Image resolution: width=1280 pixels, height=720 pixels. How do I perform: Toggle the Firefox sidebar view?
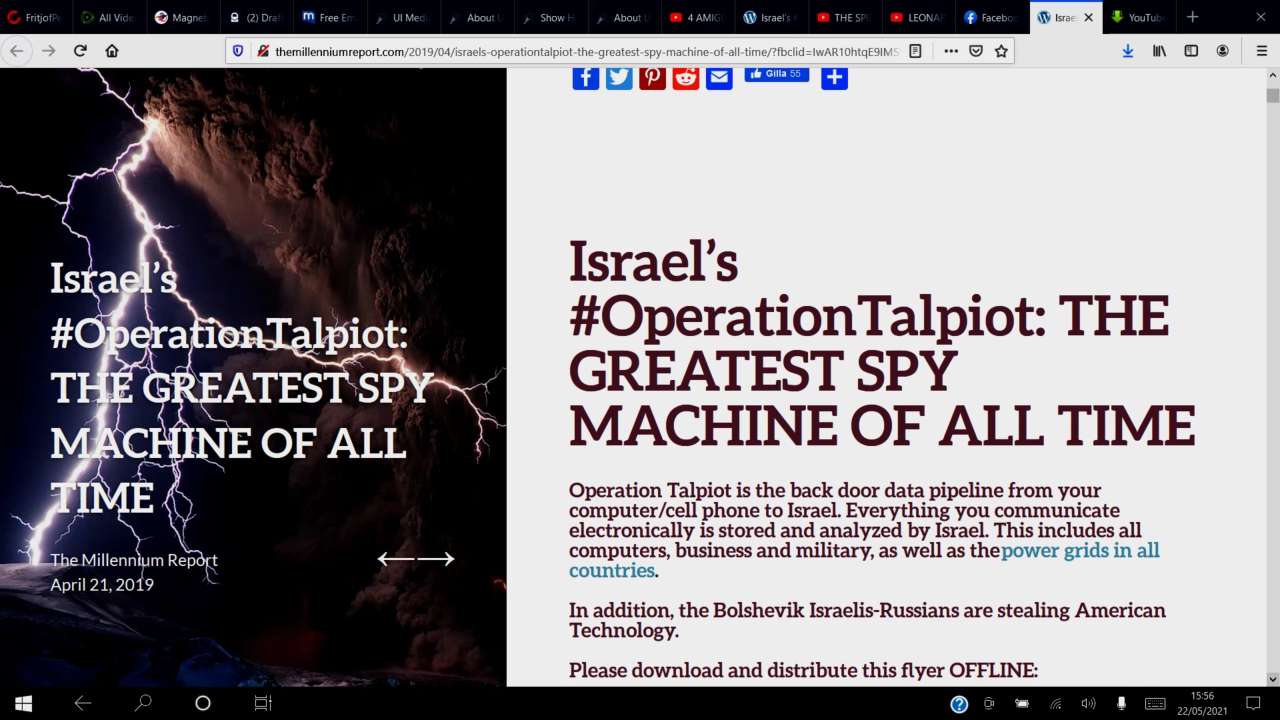[1191, 51]
